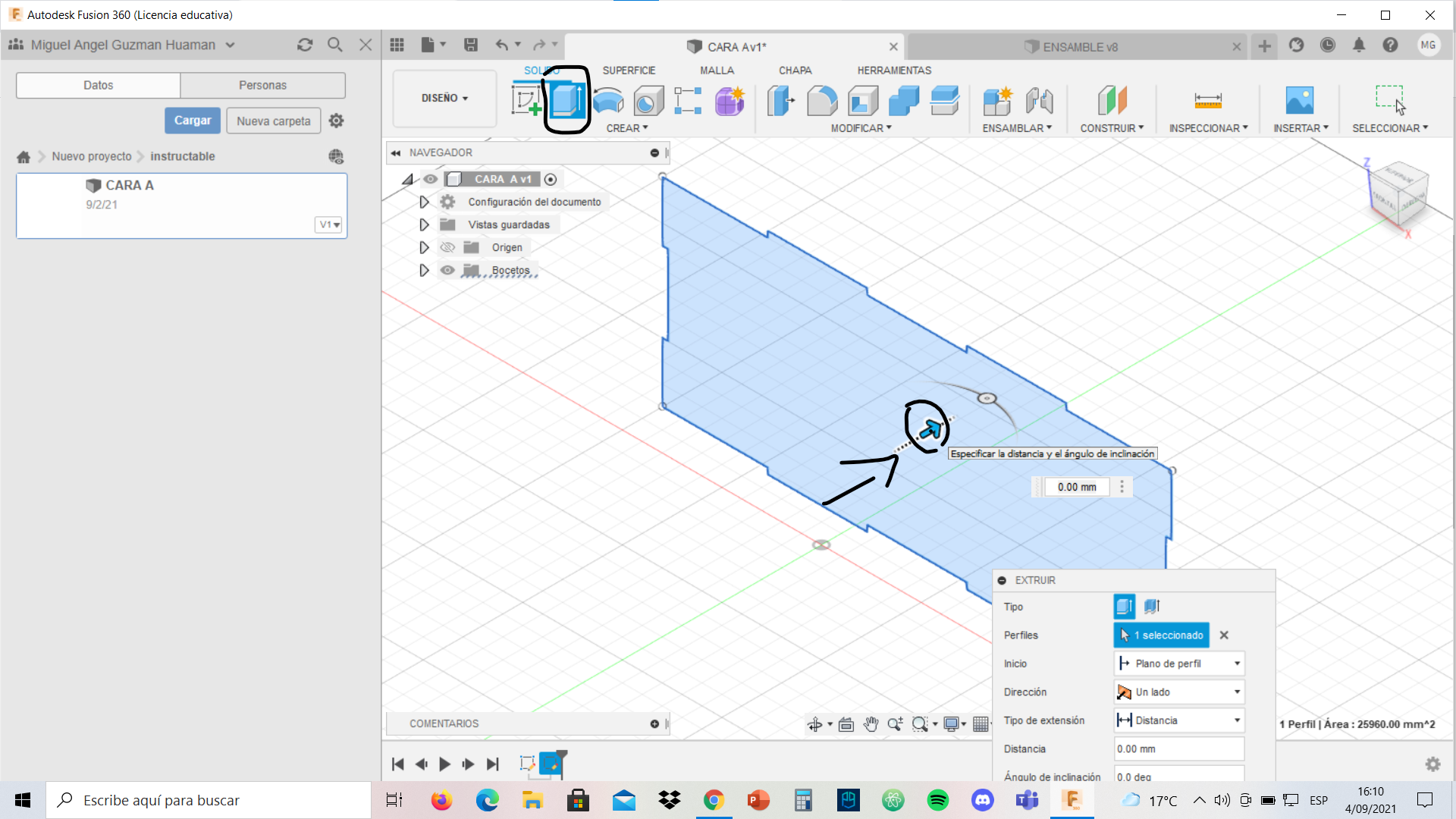Save the document with disk icon
1456x819 pixels.
(x=471, y=45)
